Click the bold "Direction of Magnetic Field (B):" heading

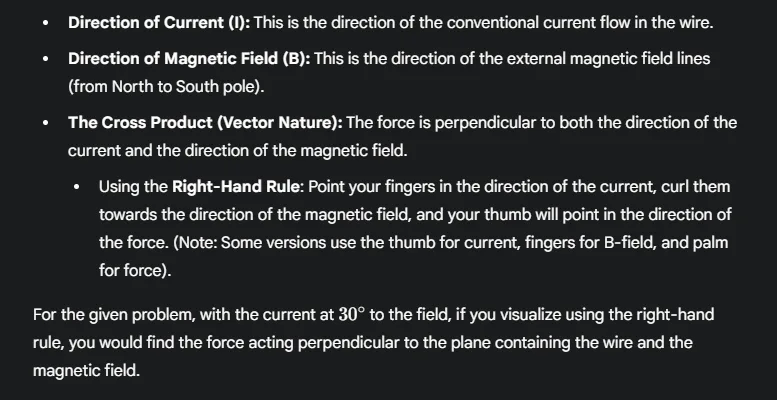[x=189, y=59]
